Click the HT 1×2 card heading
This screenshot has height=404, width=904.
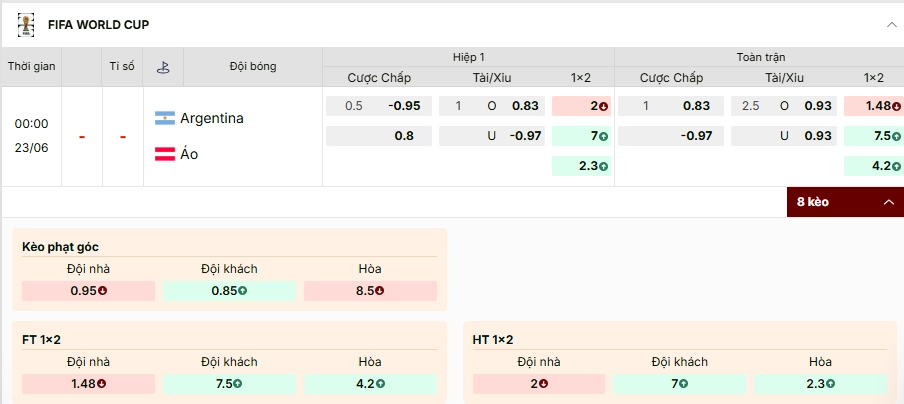pos(493,340)
